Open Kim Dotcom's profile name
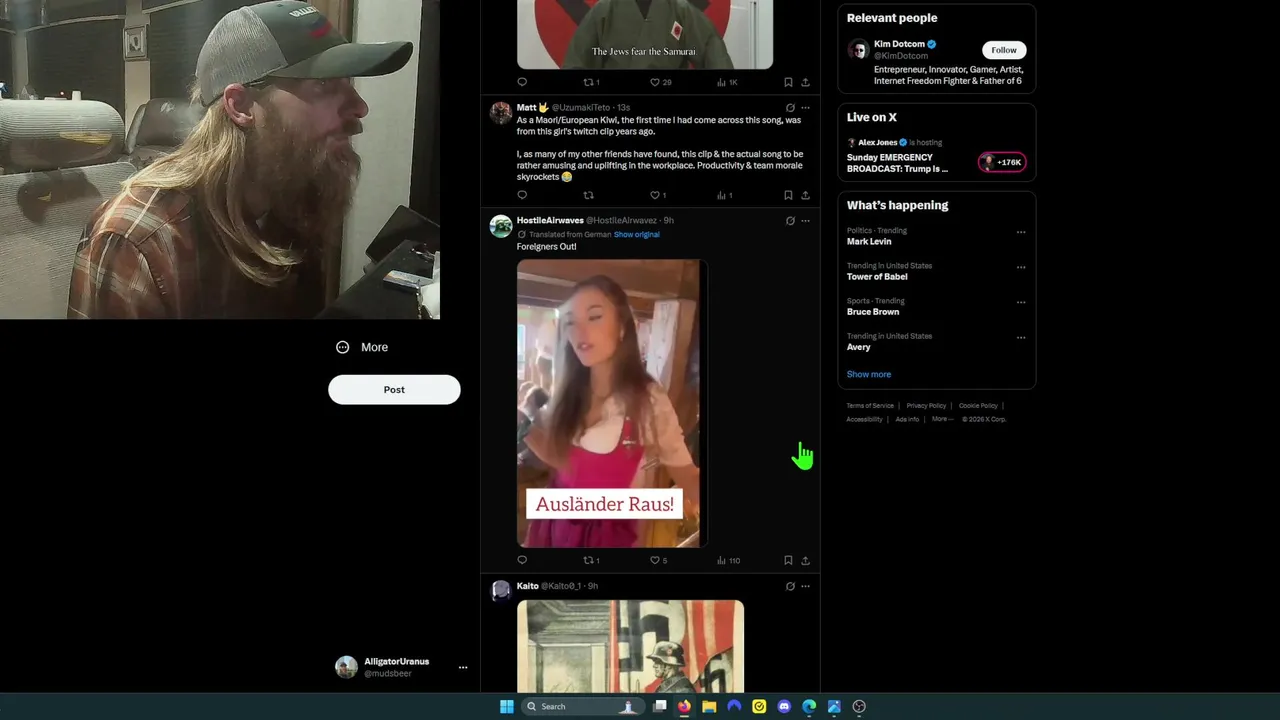 coord(898,44)
